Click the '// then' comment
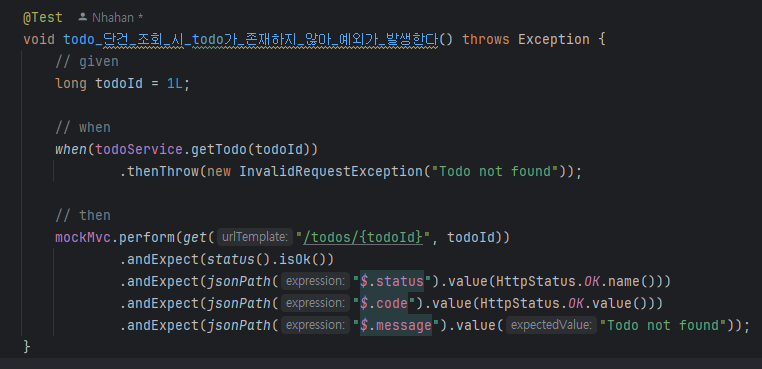 coord(83,215)
